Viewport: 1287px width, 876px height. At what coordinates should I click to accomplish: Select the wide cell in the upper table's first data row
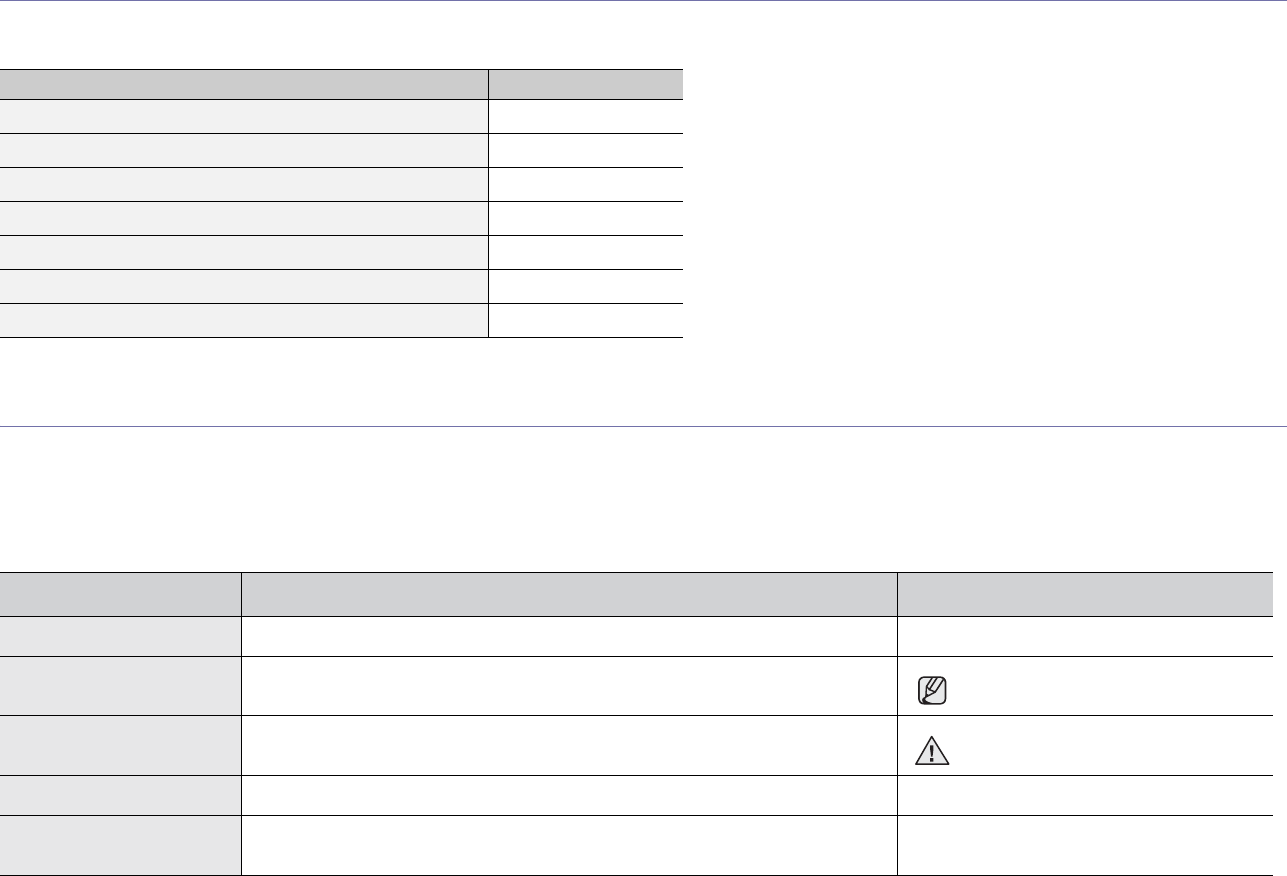pyautogui.click(x=244, y=116)
